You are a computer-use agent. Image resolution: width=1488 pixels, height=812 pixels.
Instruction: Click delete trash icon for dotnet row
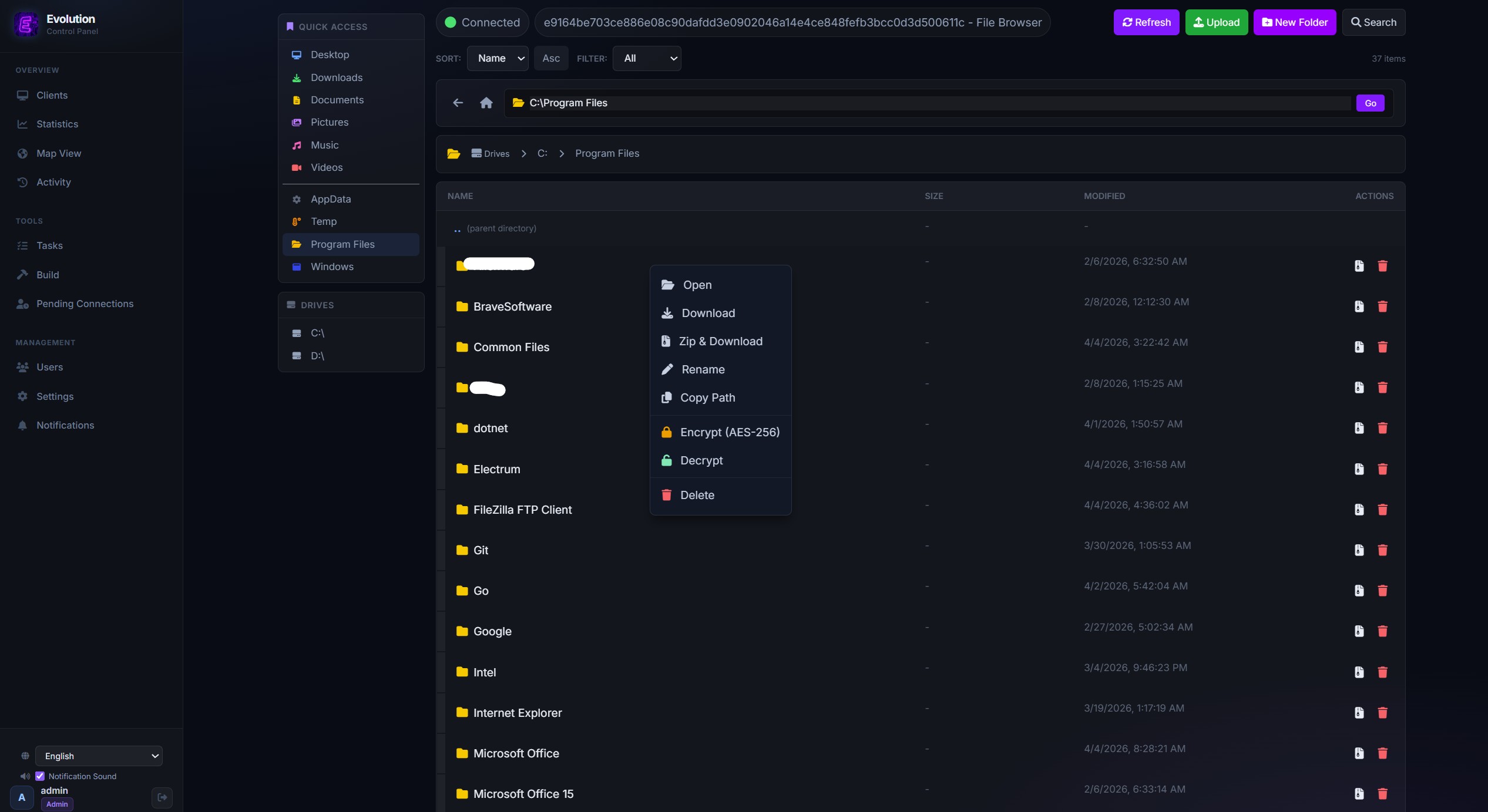pyautogui.click(x=1382, y=428)
